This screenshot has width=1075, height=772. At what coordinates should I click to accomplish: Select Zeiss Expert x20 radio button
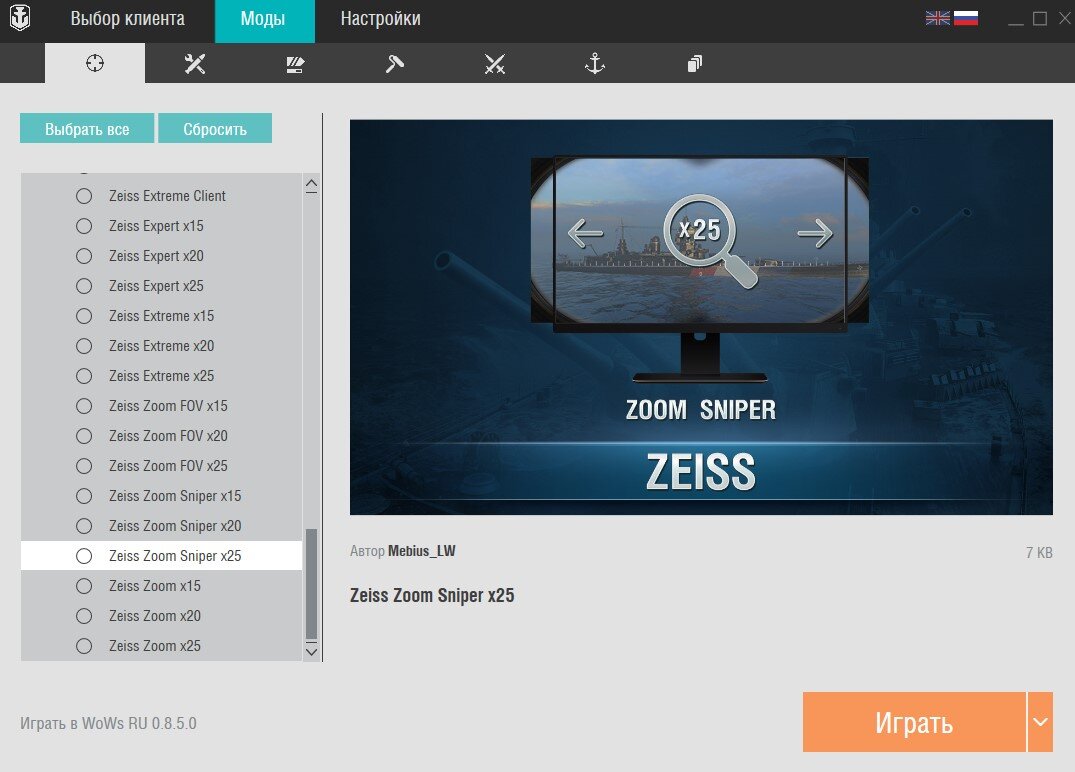coord(84,256)
